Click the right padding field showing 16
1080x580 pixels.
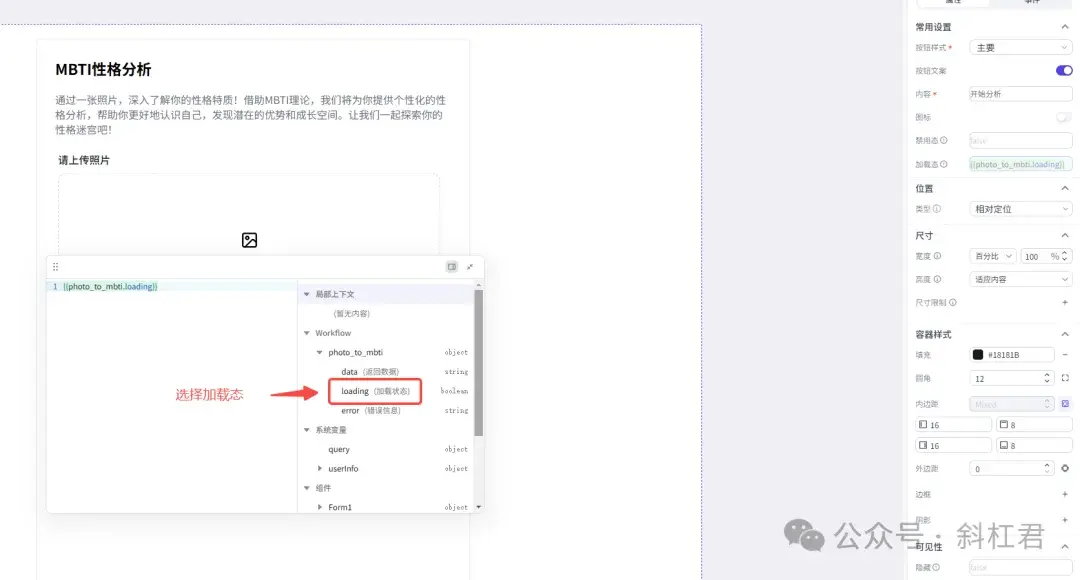[953, 446]
